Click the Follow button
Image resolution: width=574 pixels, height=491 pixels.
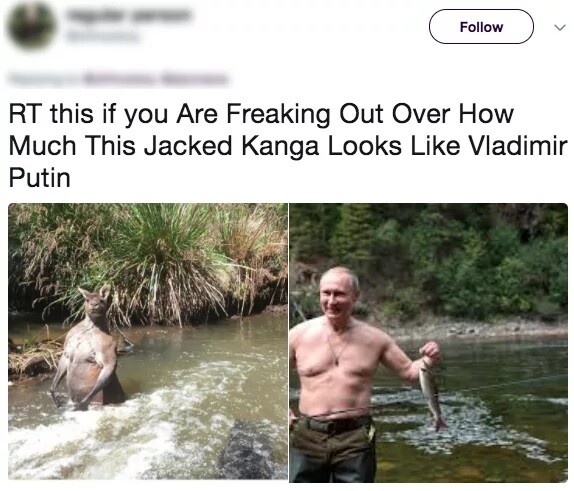tap(481, 27)
